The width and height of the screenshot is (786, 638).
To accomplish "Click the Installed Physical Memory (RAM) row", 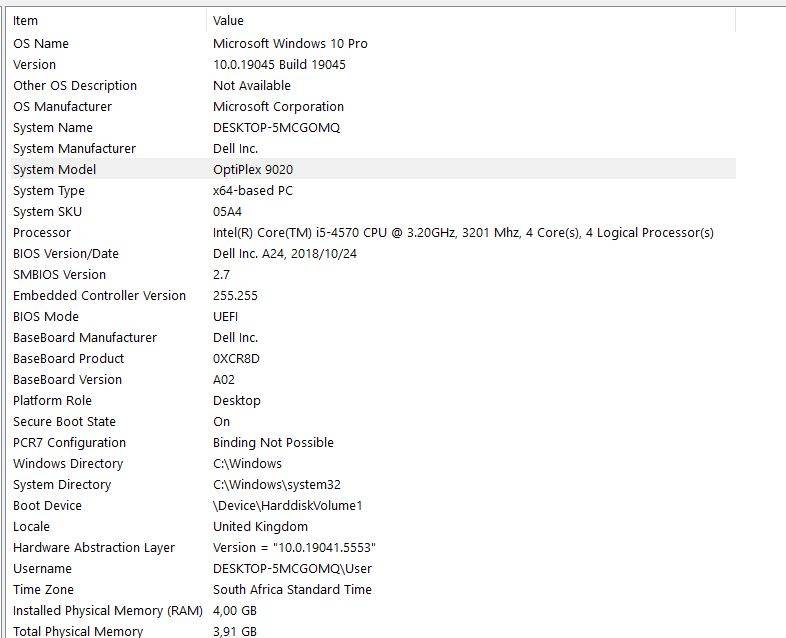I will [107, 610].
